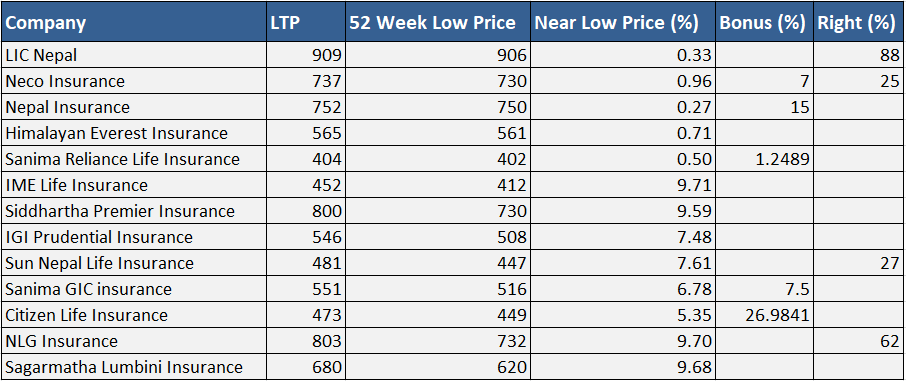Screen dimensions: 906x381
Task: Click Sagarmatha Lumbini Insurance company cell
Action: (x=133, y=367)
